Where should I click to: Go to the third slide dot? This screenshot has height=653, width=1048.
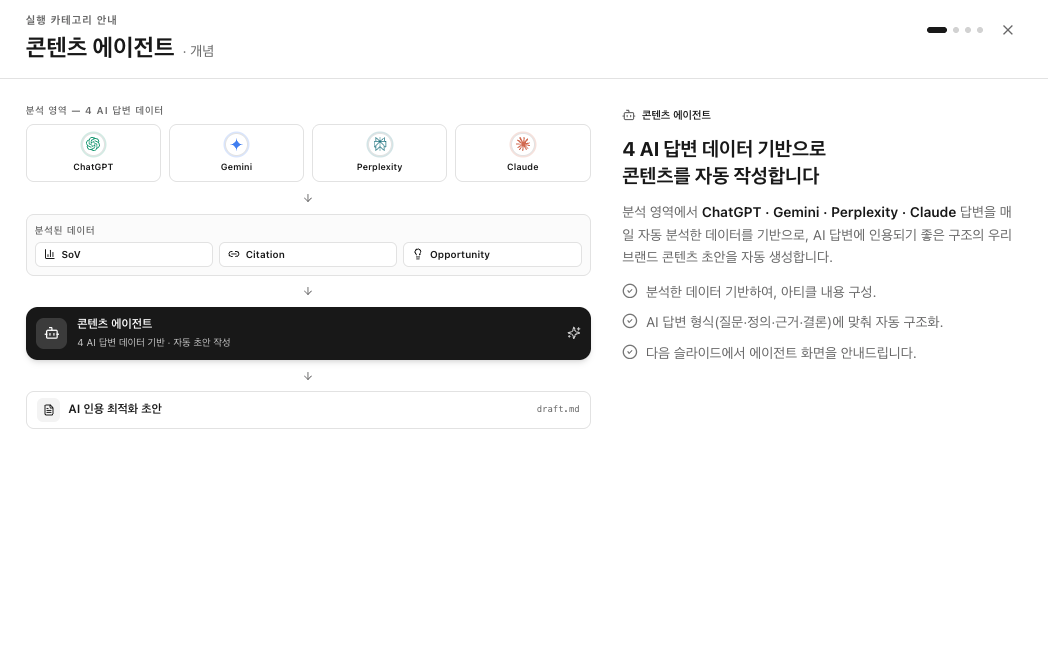pos(968,30)
